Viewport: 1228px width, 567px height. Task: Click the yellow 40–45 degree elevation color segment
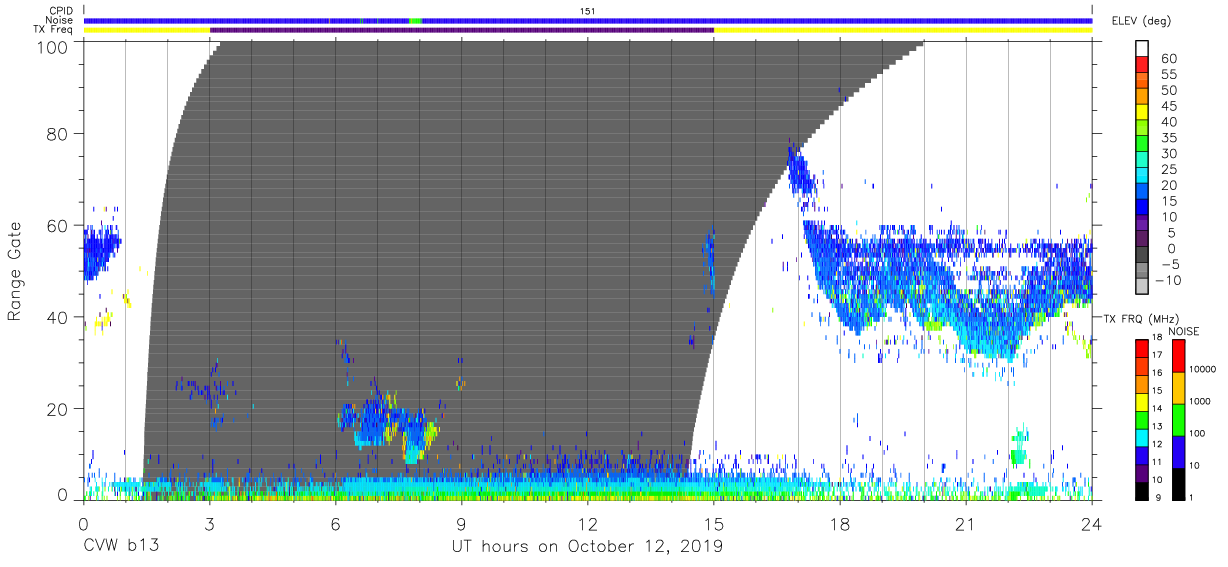pos(1143,114)
